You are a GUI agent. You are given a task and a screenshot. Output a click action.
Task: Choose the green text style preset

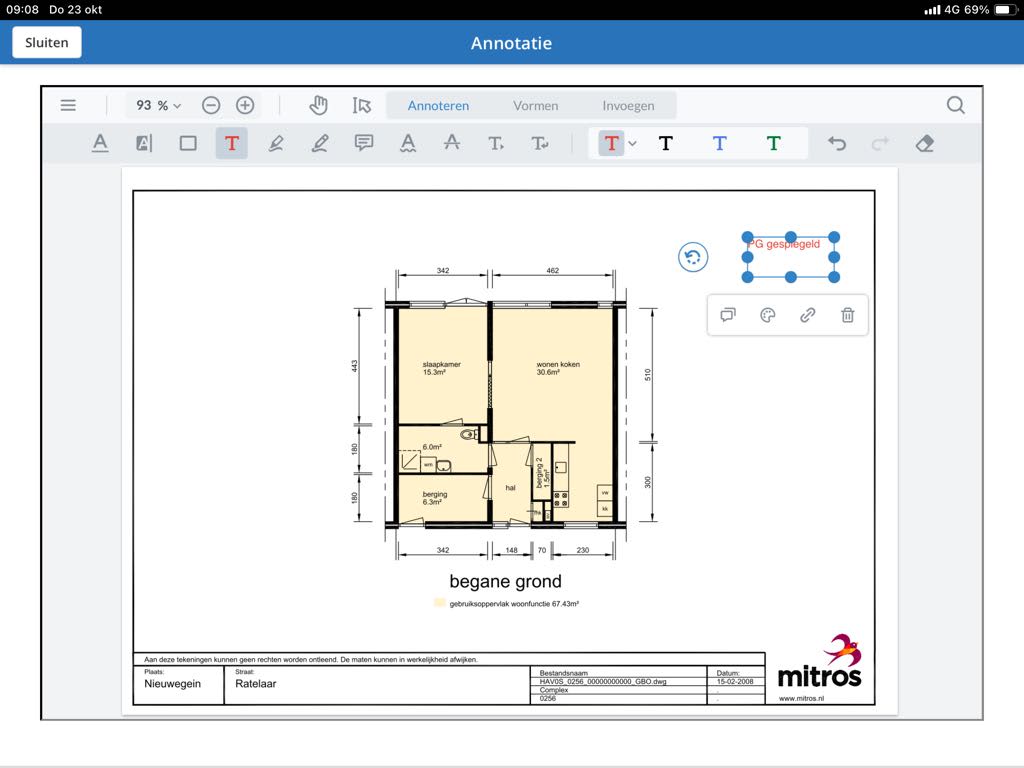(x=773, y=143)
